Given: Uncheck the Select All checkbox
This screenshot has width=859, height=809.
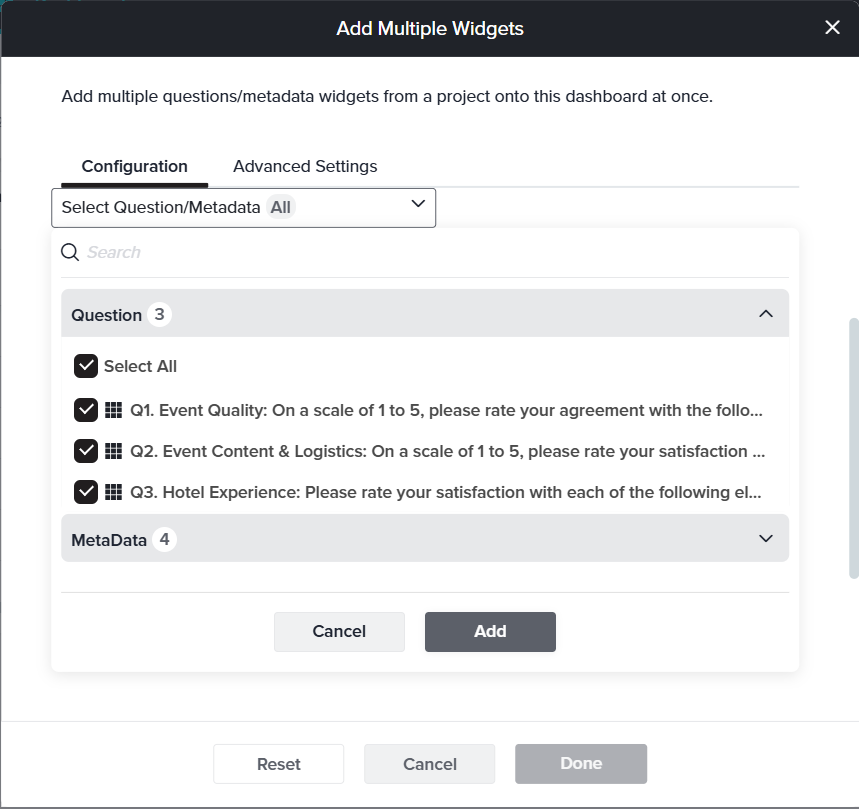Looking at the screenshot, I should coord(85,366).
